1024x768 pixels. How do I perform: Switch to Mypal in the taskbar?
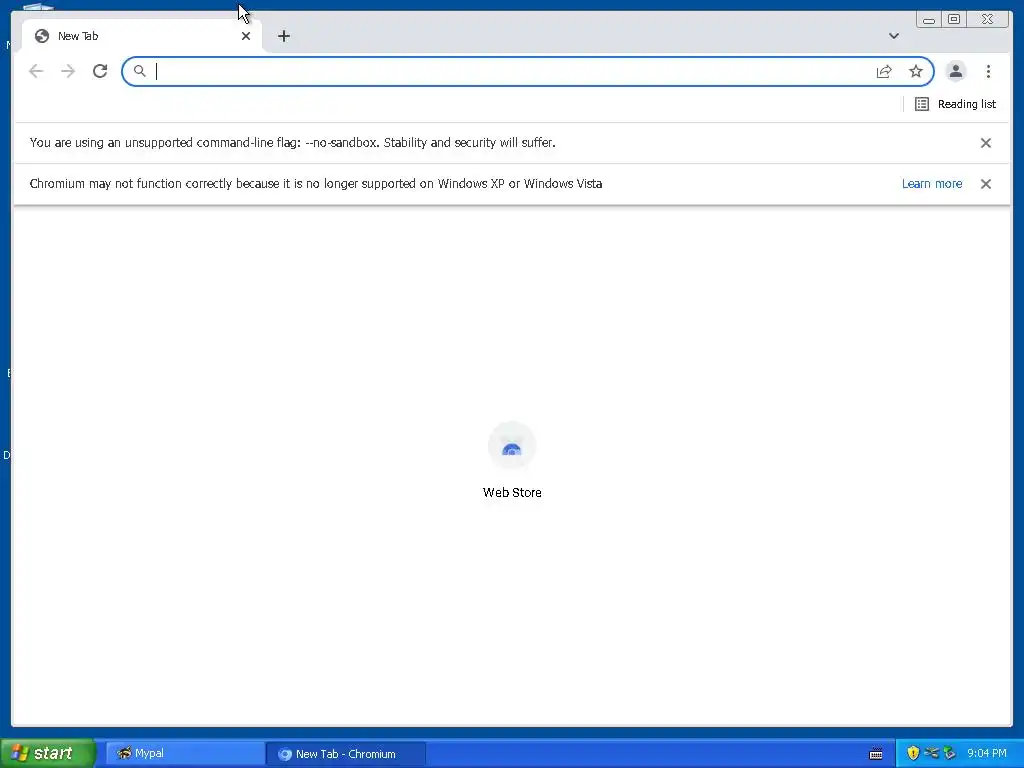[184, 754]
